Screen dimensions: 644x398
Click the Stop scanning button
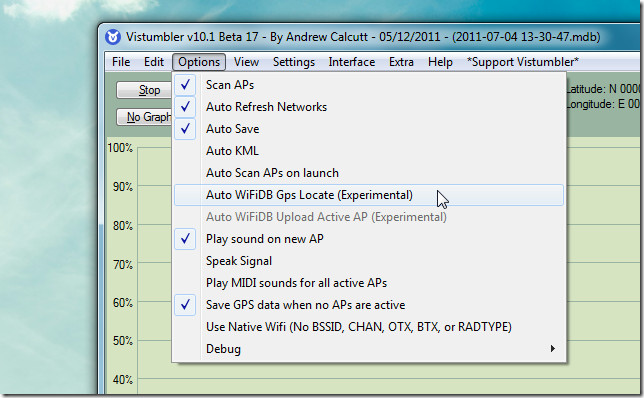point(144,90)
